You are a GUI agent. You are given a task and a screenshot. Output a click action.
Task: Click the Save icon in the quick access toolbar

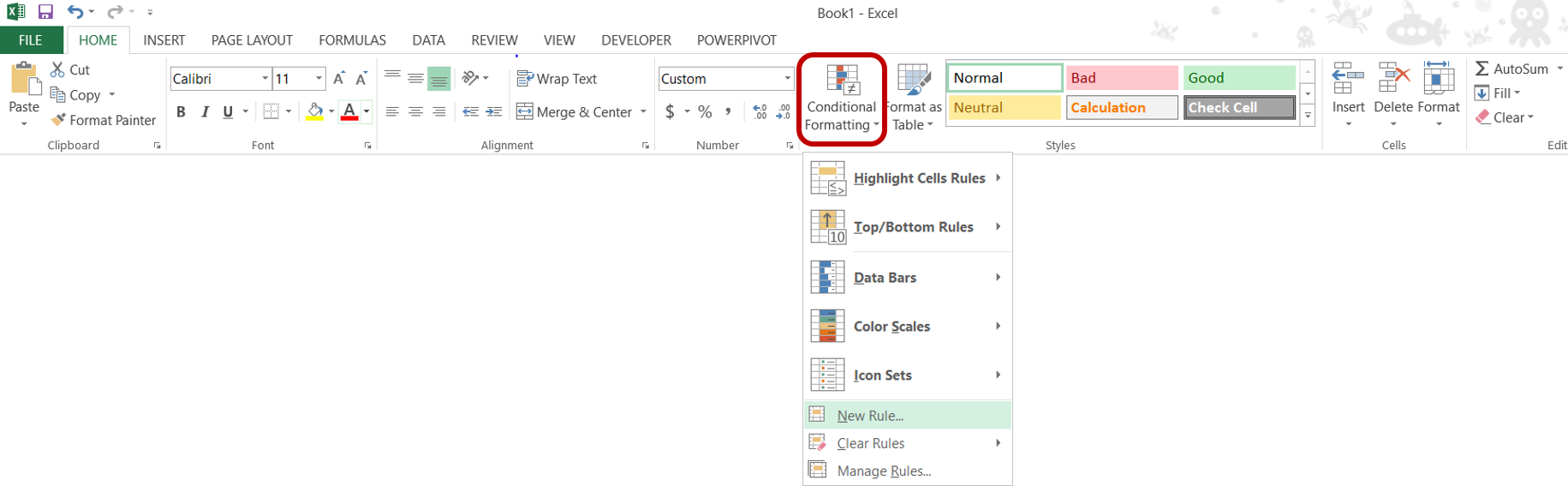coord(45,12)
